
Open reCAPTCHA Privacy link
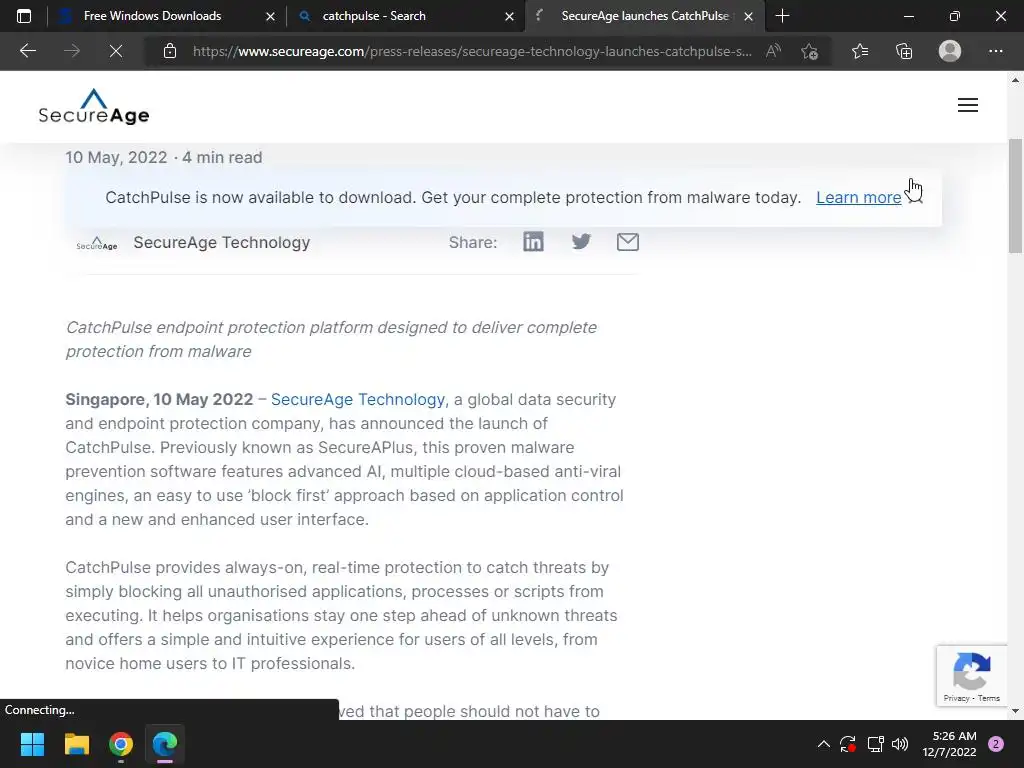(x=956, y=698)
